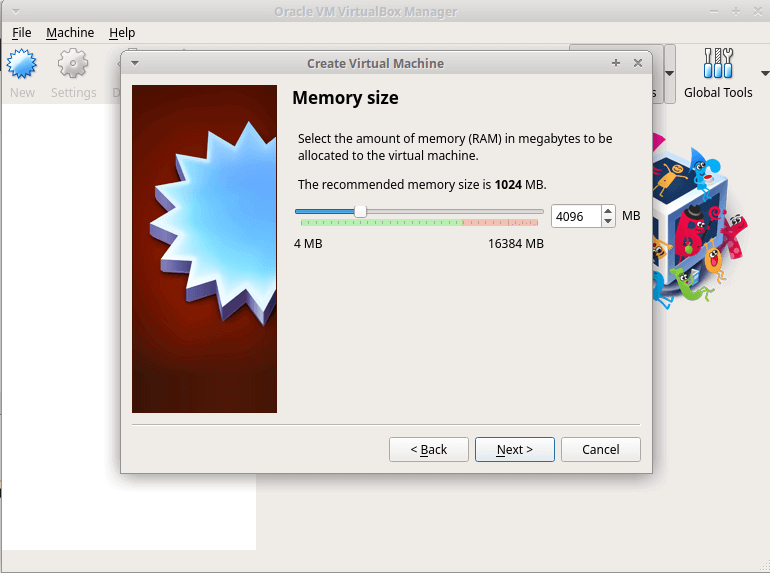
Task: Click the New virtual machine icon
Action: pyautogui.click(x=22, y=64)
